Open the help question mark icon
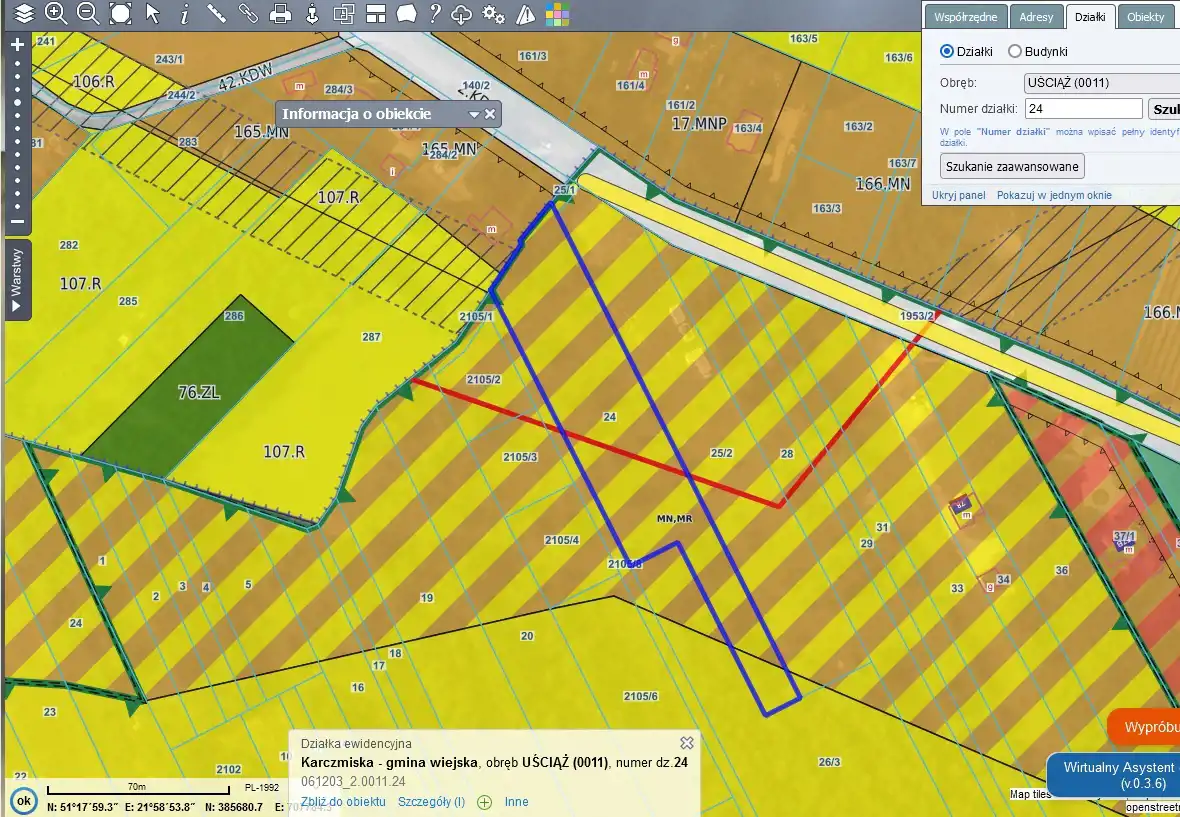Viewport: 1180px width, 817px height. point(435,14)
